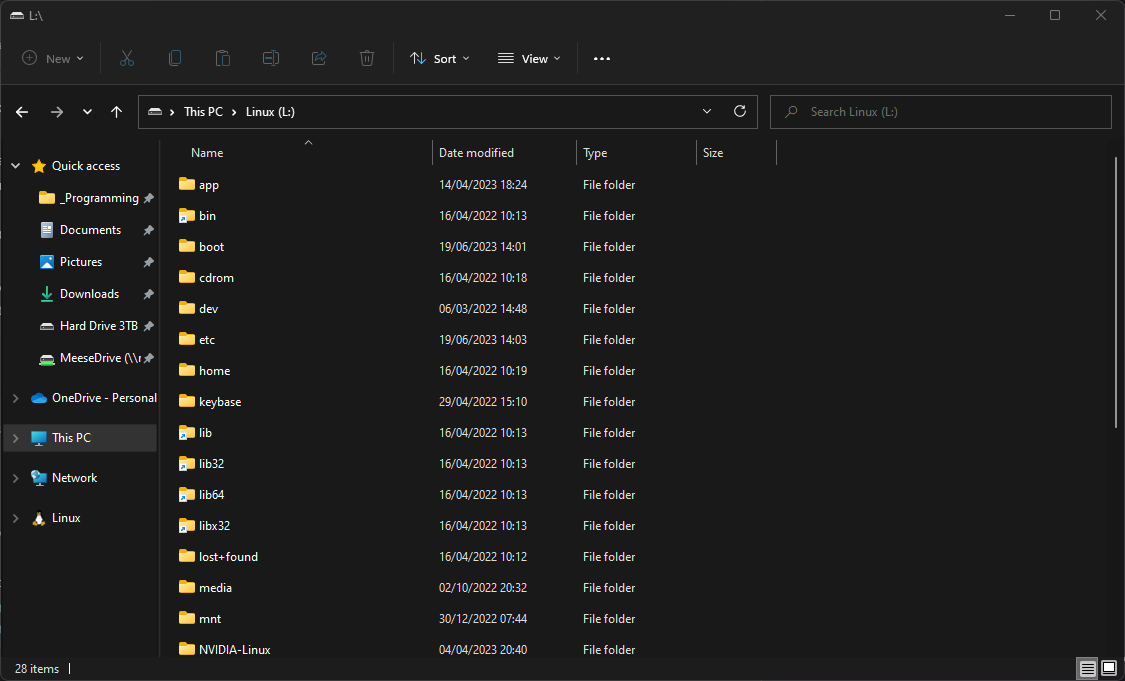Click inside the Search Linux field

click(x=940, y=111)
